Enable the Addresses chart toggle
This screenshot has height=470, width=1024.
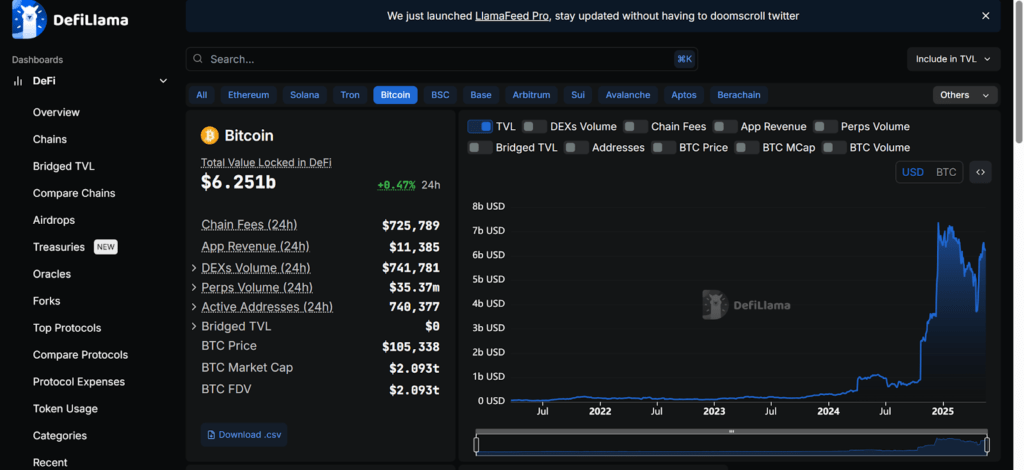577,148
